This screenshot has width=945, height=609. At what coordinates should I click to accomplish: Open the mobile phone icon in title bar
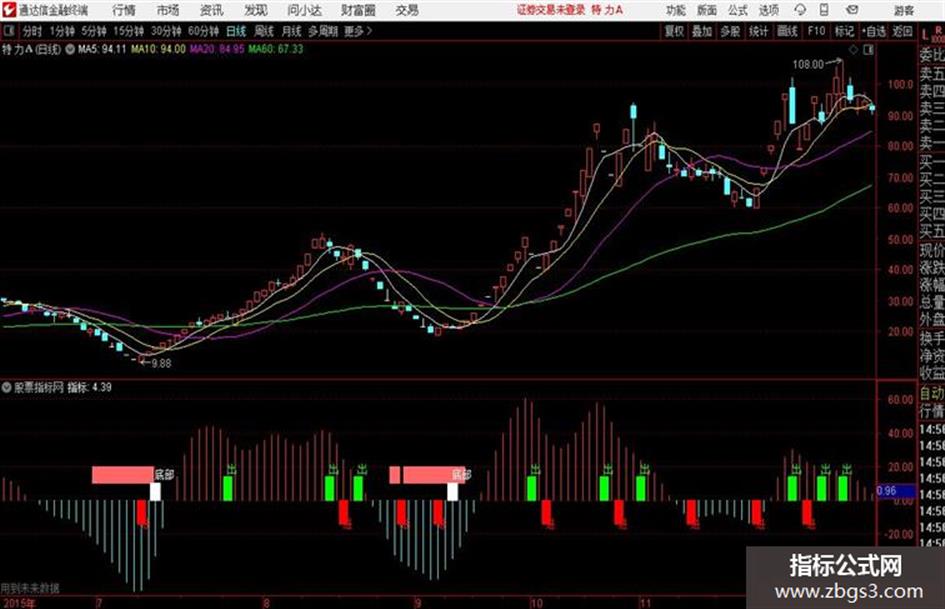tap(824, 10)
